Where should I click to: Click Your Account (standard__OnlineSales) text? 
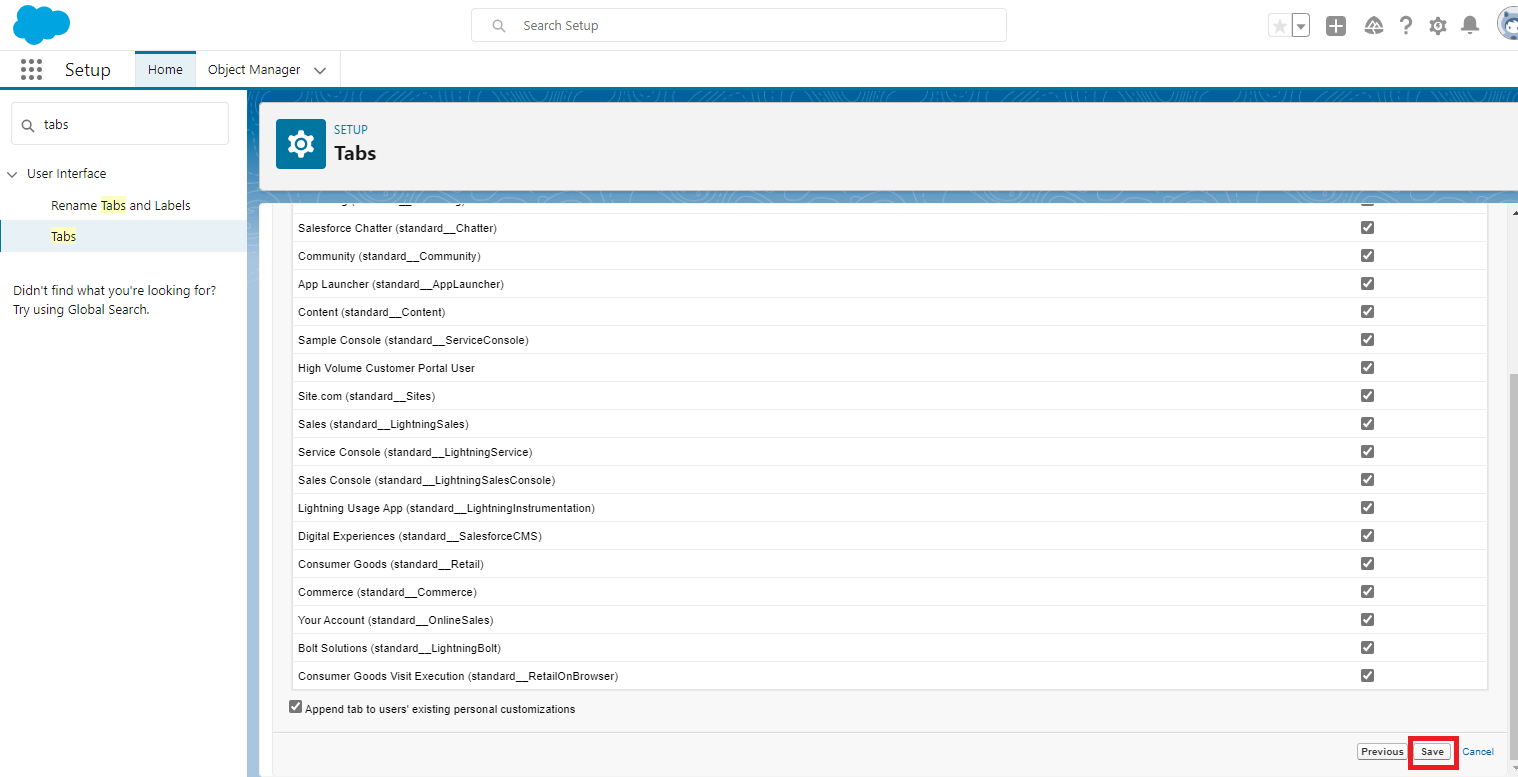396,620
